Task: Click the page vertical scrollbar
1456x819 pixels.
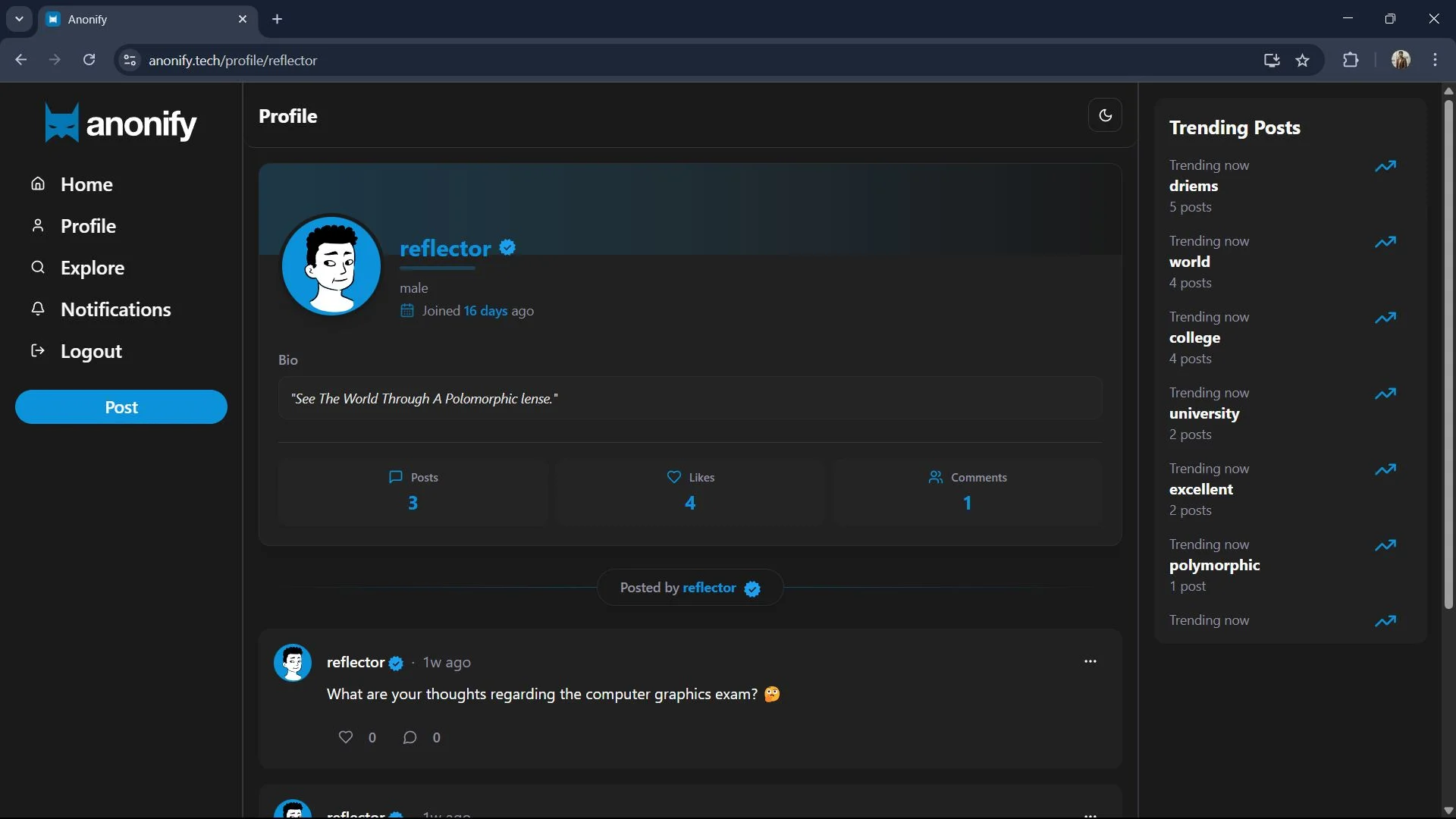Action: tap(1448, 354)
